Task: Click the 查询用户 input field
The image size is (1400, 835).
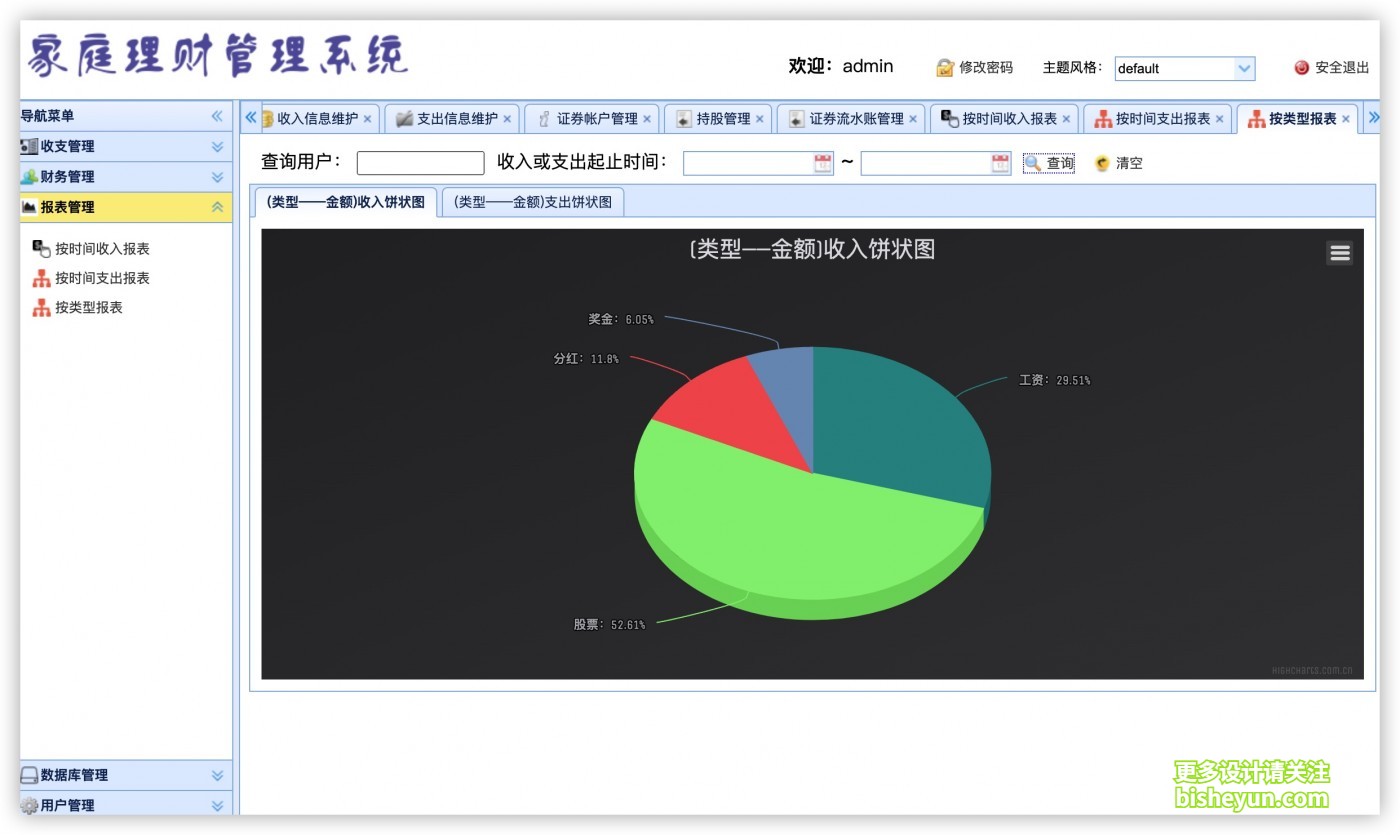Action: point(420,163)
